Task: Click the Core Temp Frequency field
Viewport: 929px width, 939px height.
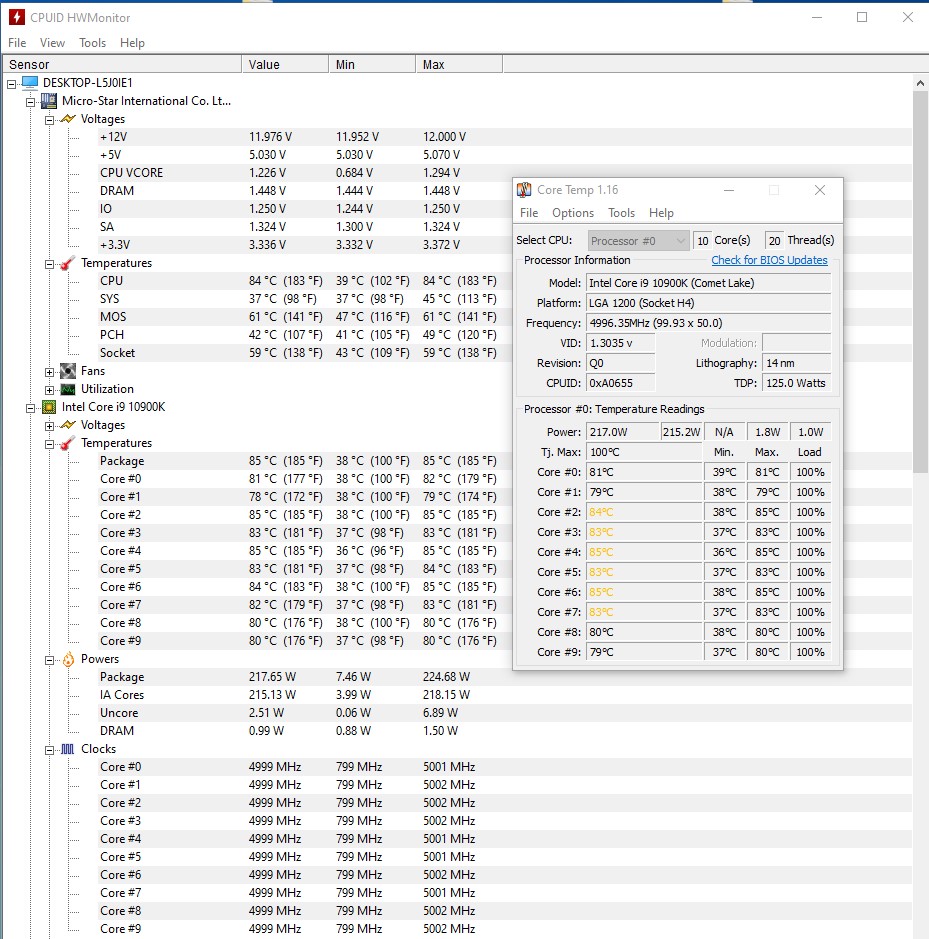Action: tap(709, 323)
